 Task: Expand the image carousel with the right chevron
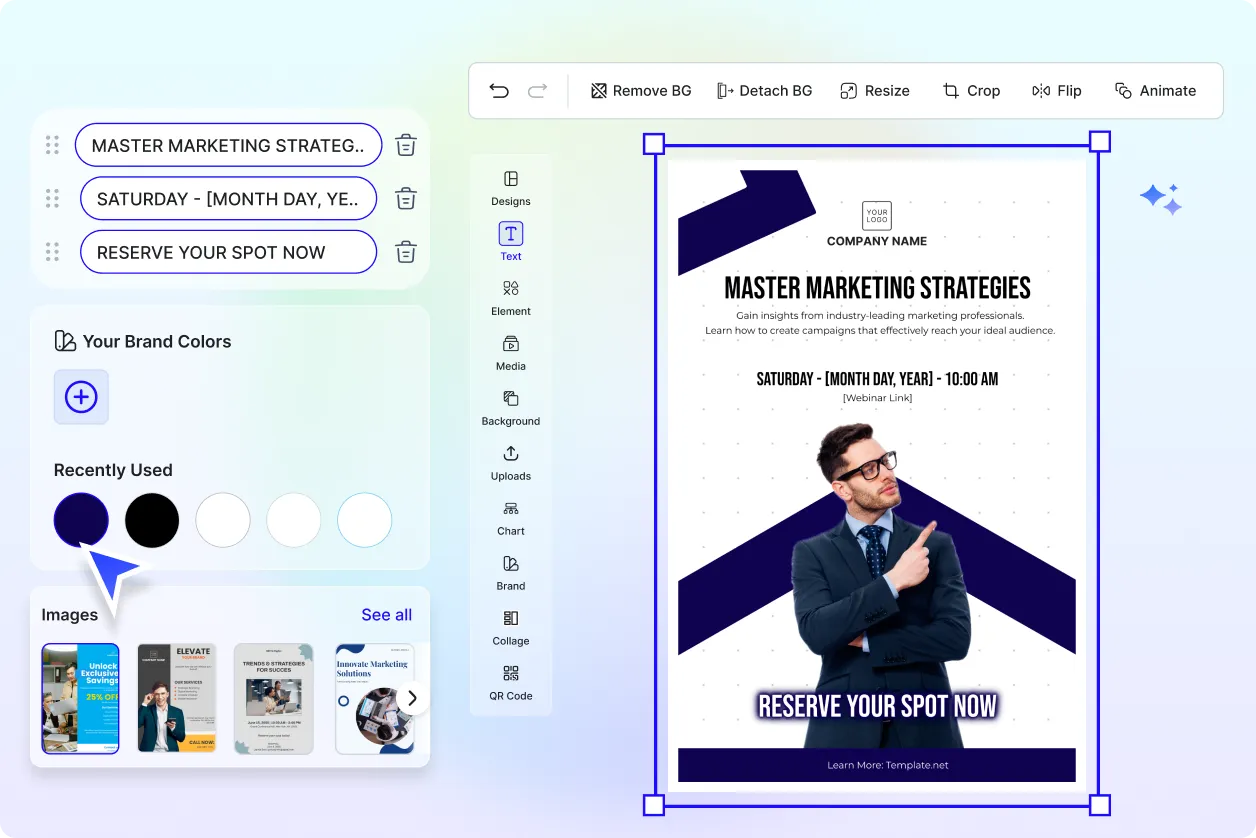412,698
